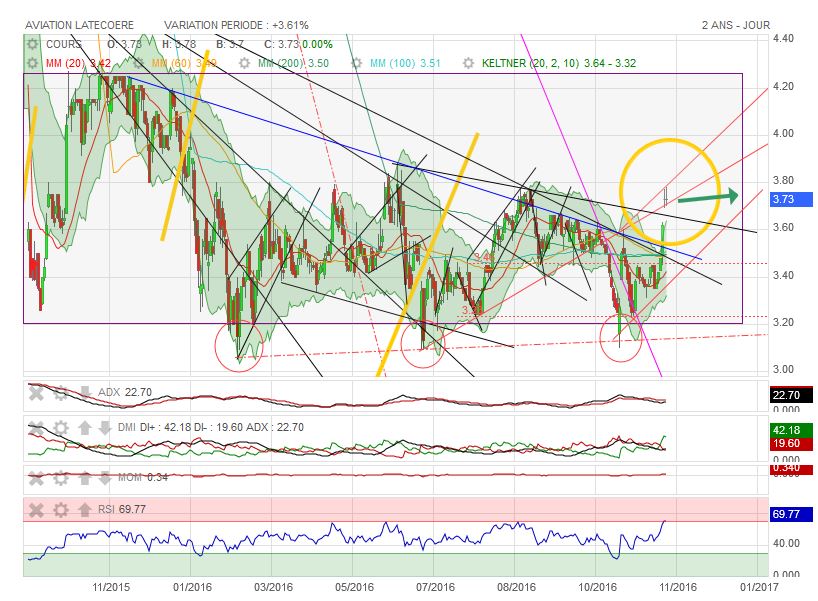The width and height of the screenshot is (818, 601).
Task: Click the MM (60) moving average label
Action: coord(184,64)
